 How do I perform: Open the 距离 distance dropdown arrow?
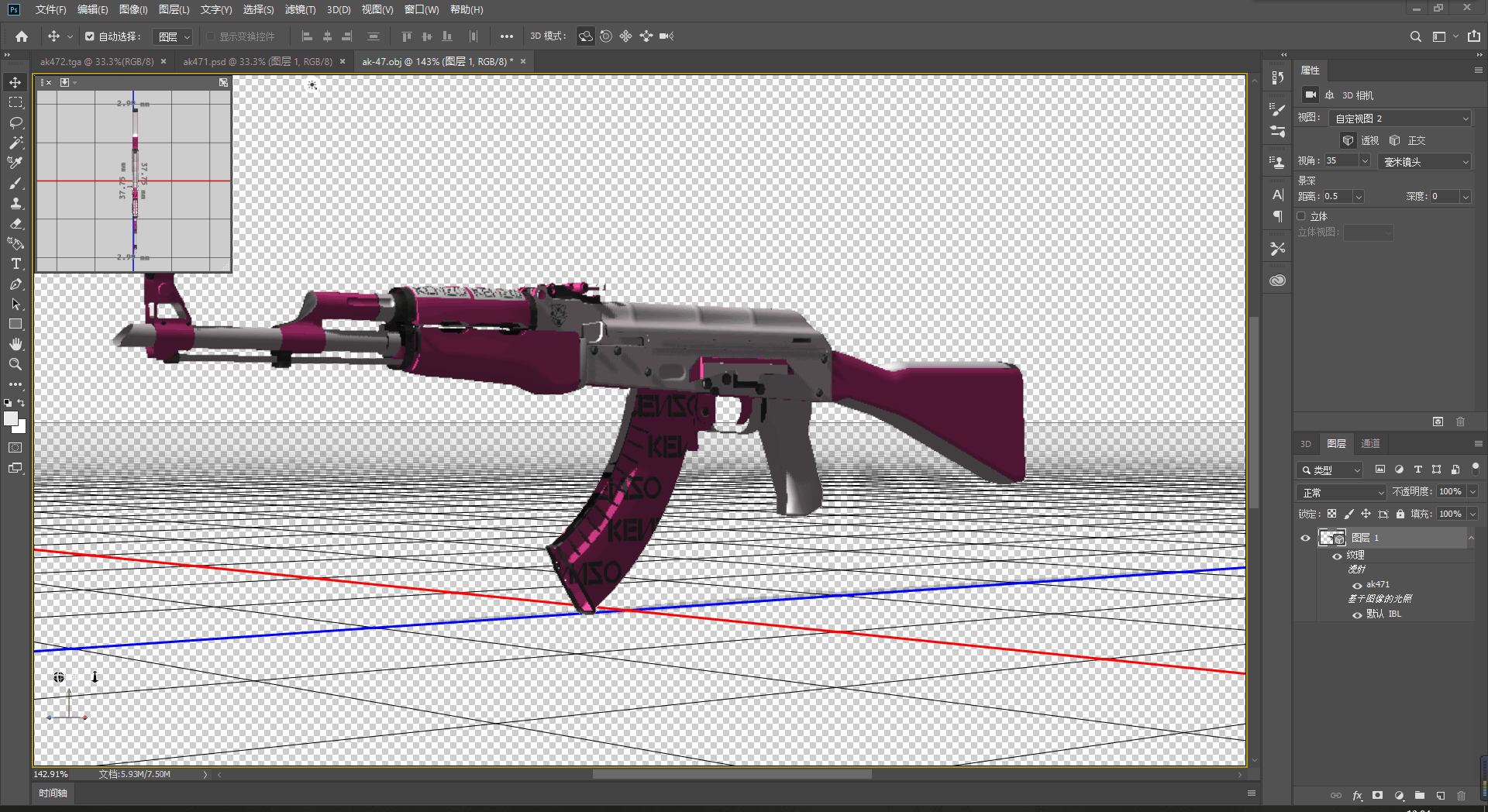[x=1359, y=197]
